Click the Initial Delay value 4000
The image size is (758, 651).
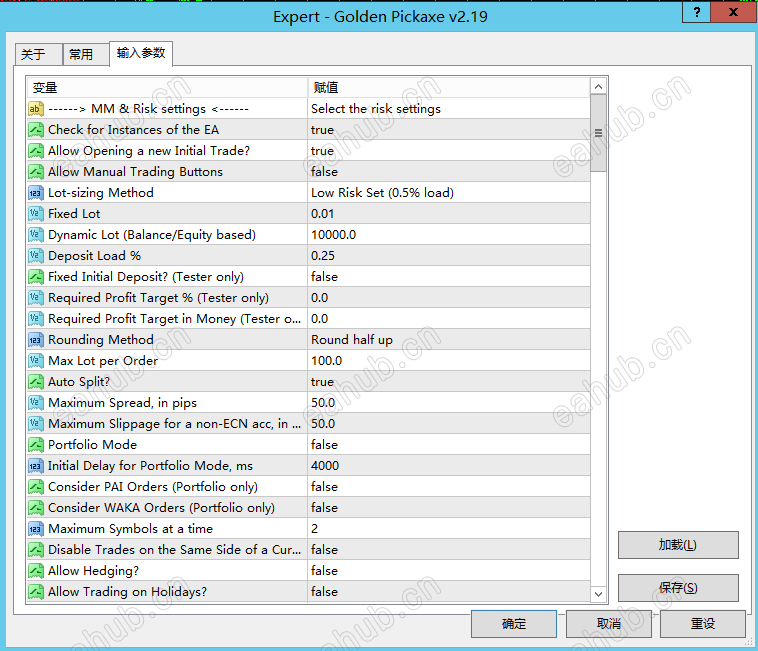(449, 466)
